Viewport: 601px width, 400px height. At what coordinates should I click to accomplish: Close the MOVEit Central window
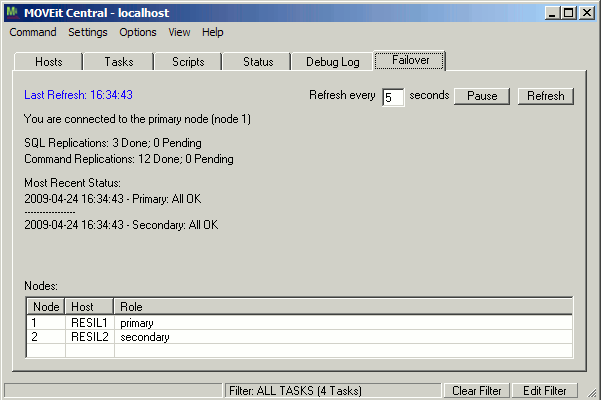[587, 13]
